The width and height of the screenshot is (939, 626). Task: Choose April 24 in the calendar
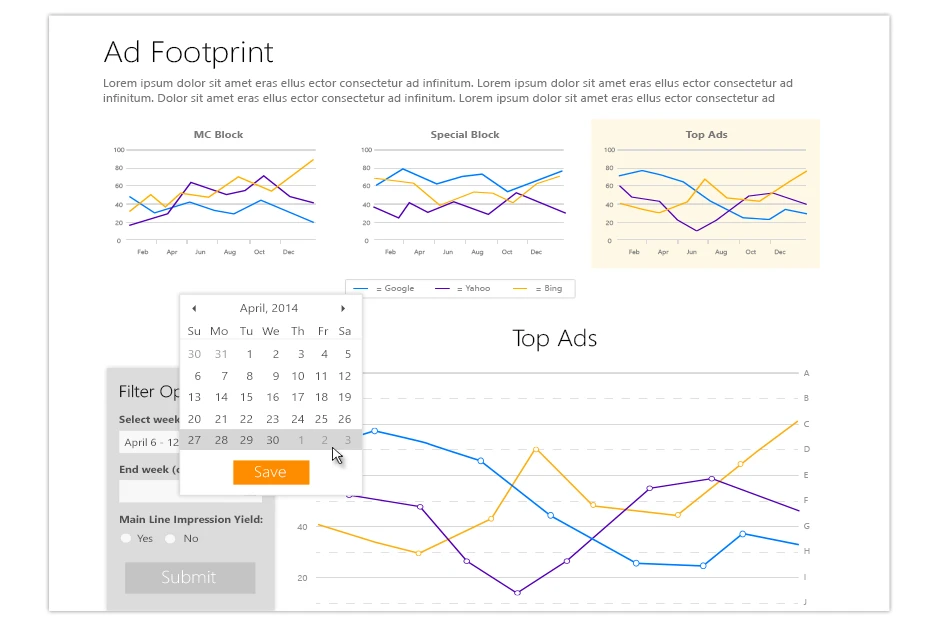pos(298,419)
